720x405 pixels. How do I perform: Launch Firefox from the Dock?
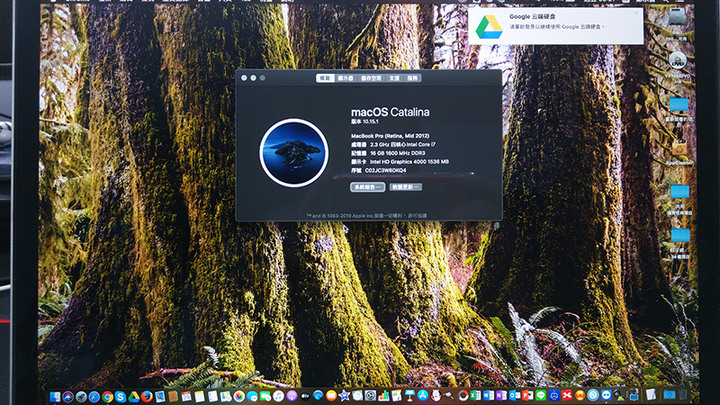(x=147, y=396)
